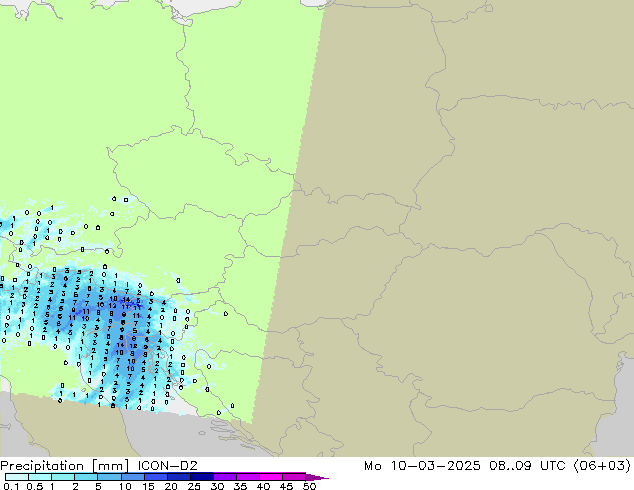Click the legend value '50'
The image size is (634, 490).
click(309, 486)
